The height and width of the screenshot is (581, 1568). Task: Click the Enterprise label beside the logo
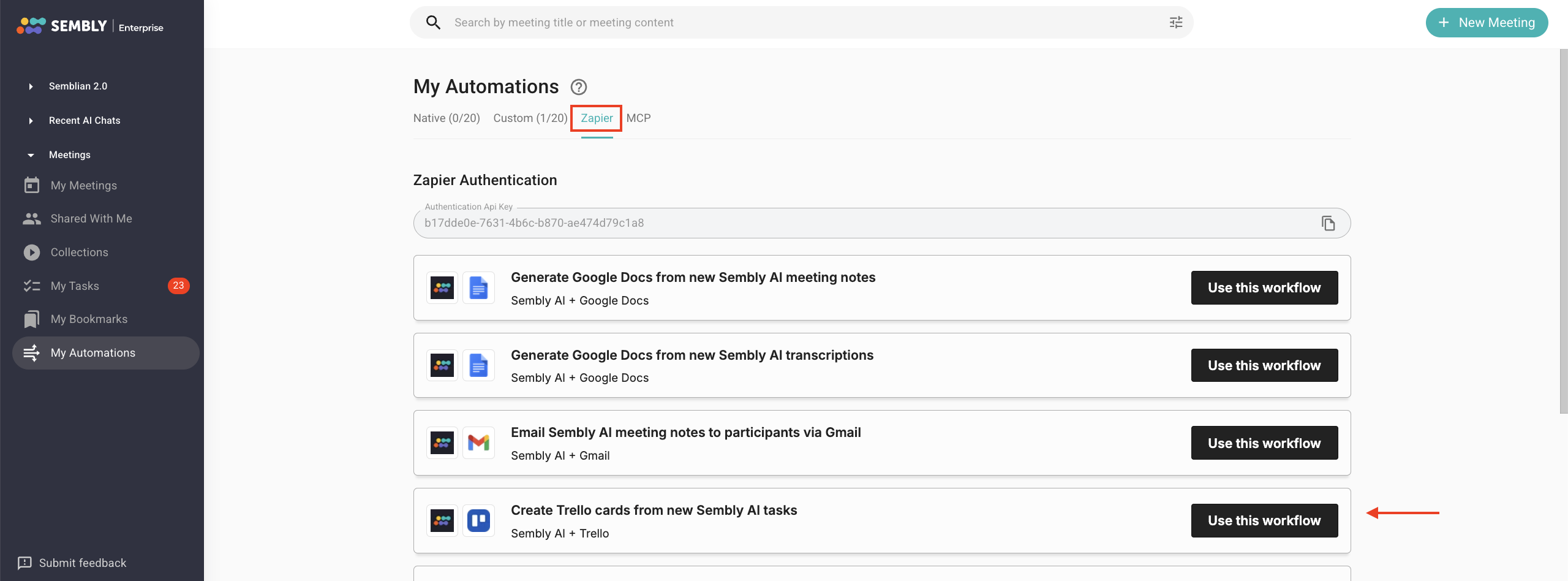(x=141, y=28)
